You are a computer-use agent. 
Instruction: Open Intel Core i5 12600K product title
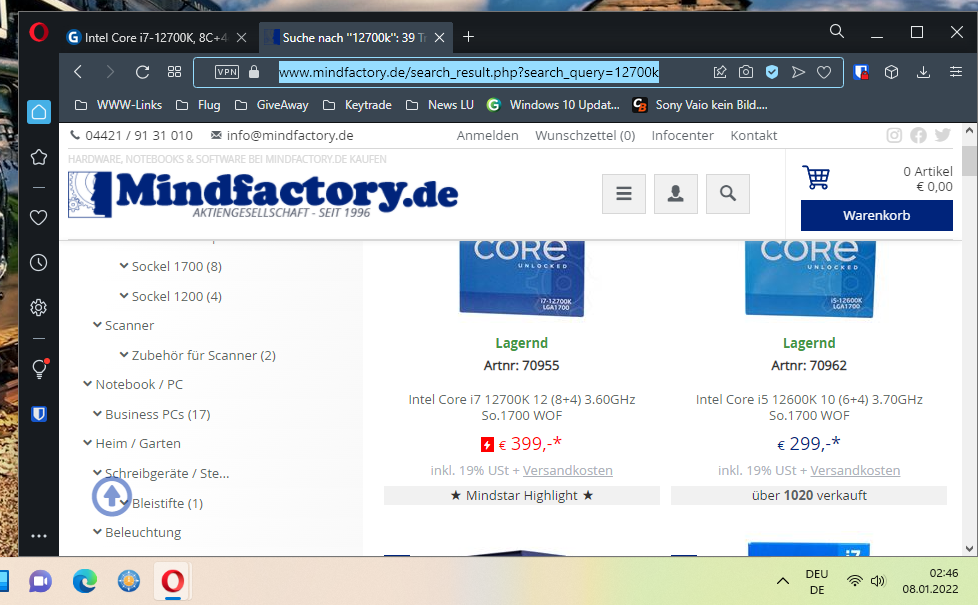coord(809,407)
